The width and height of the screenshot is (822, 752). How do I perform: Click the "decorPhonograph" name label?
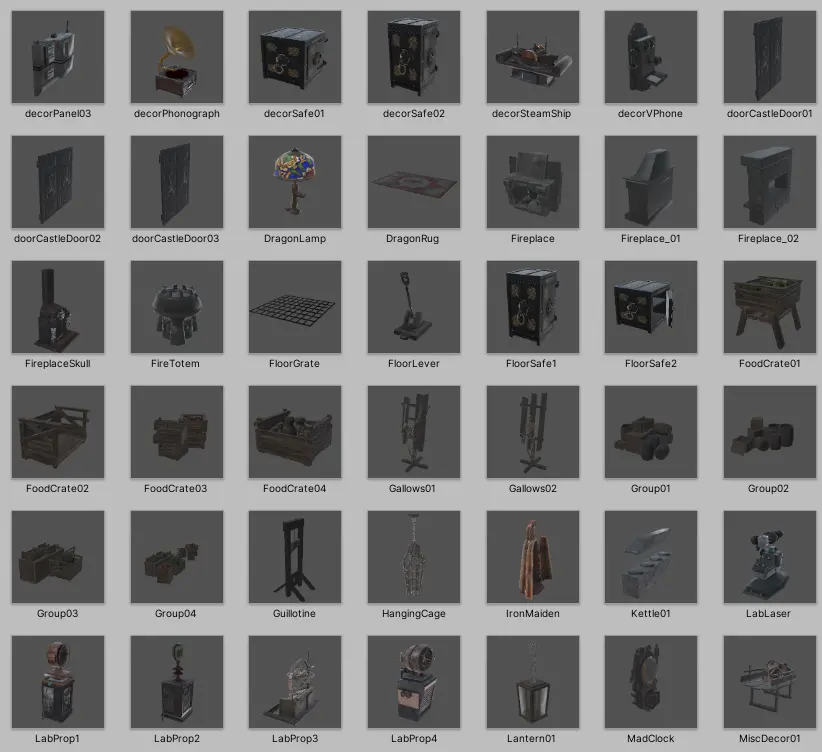pos(177,114)
